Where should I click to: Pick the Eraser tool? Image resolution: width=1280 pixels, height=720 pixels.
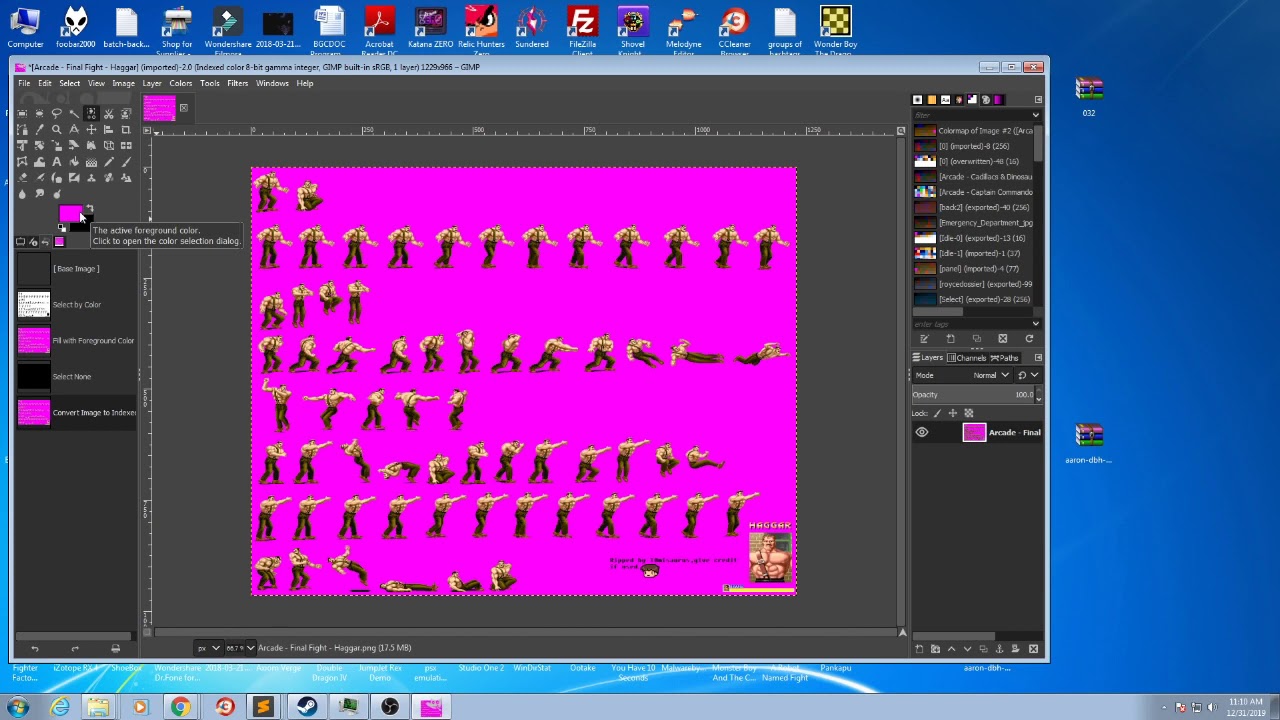[x=22, y=178]
